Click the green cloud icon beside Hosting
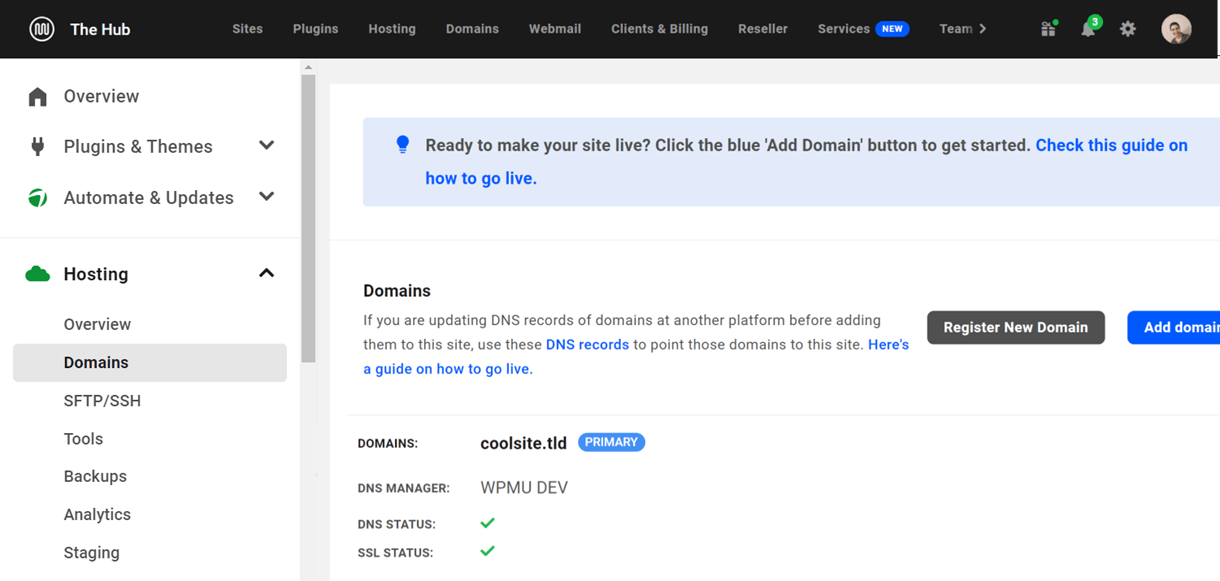The image size is (1220, 581). tap(37, 273)
